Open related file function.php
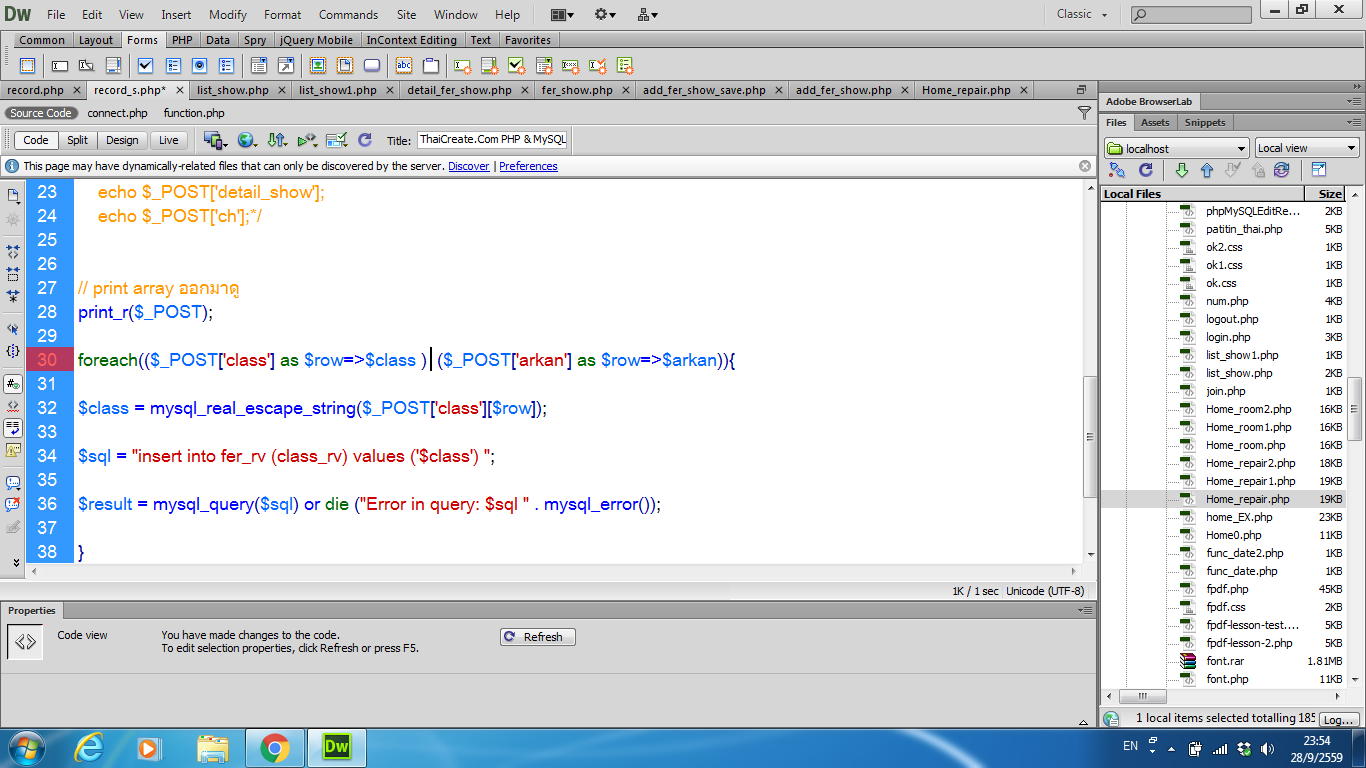 coord(194,113)
